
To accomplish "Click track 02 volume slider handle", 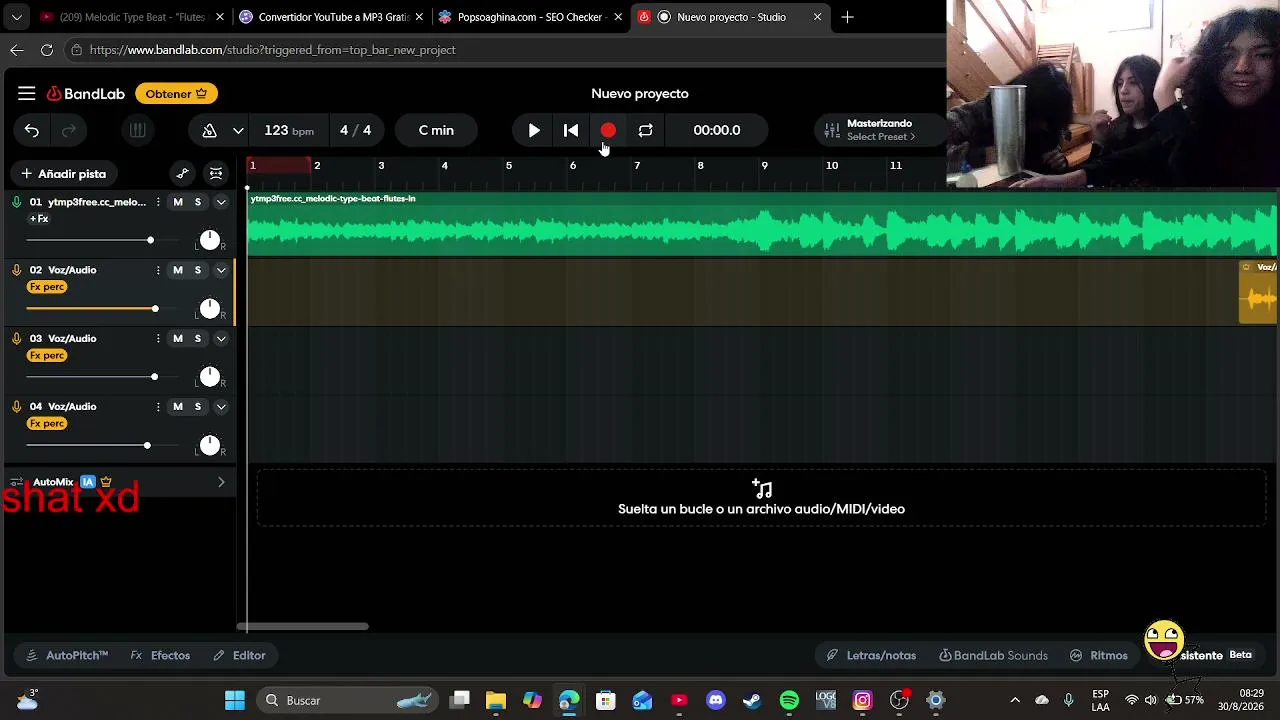I will pos(155,308).
